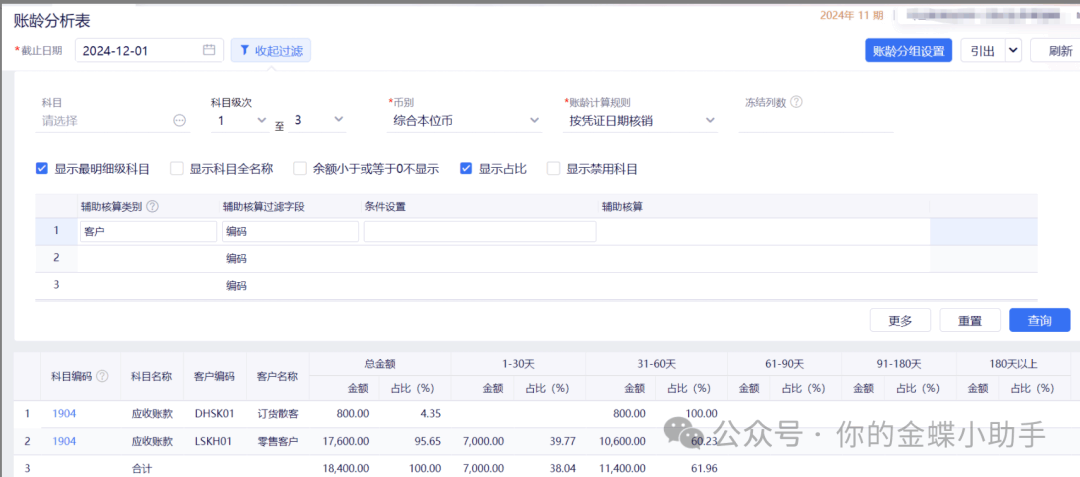Click the ellipsis icon in 科目 field
This screenshot has width=1080, height=477.
(180, 121)
